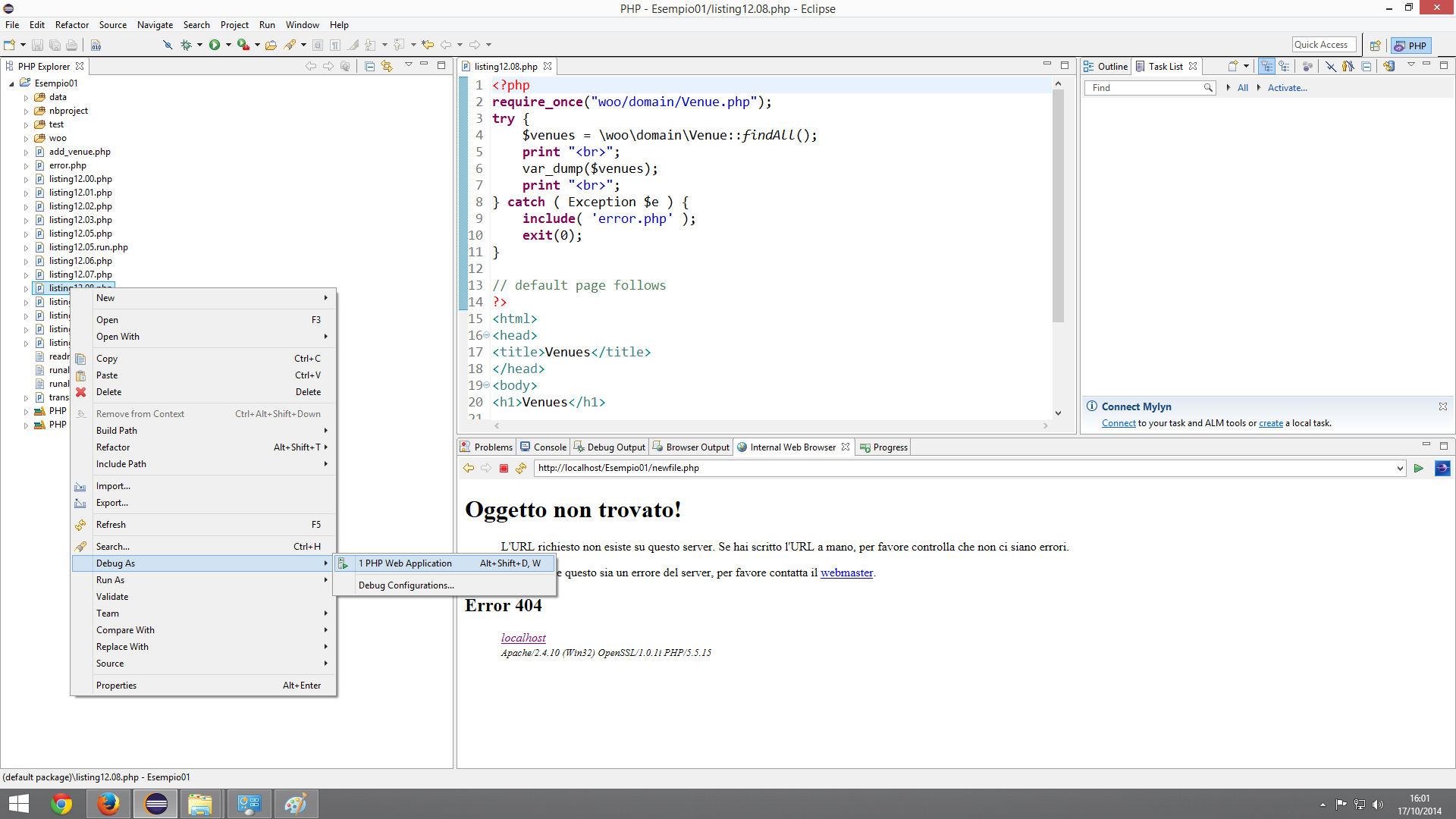1456x819 pixels.
Task: Toggle Scheduled view in Task List
Action: coord(1284,67)
